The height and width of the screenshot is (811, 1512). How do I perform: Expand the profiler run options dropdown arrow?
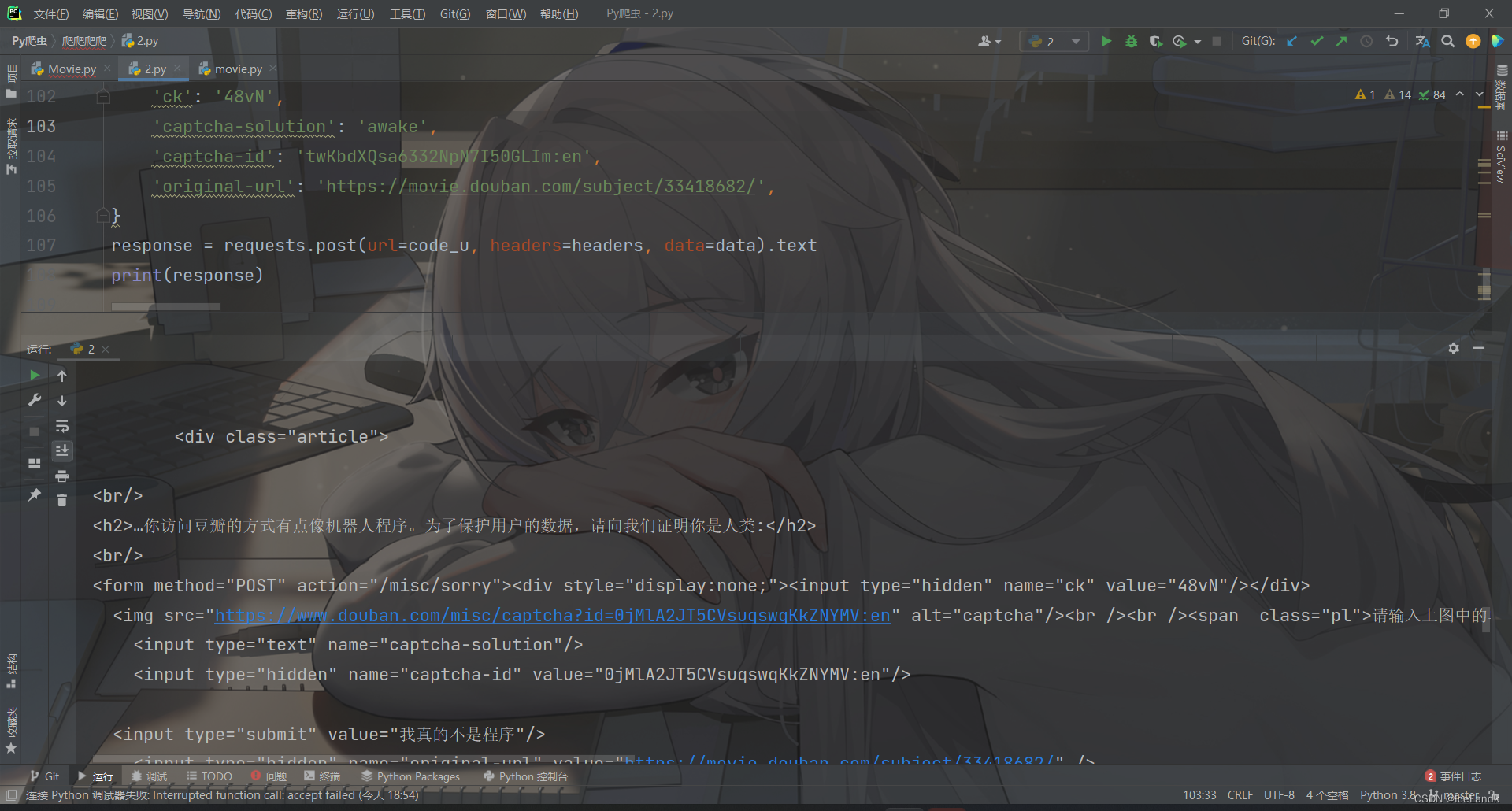(1198, 42)
